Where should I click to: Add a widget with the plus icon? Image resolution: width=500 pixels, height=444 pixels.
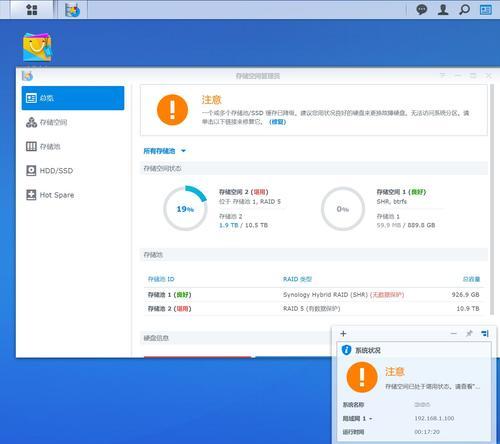pos(343,334)
